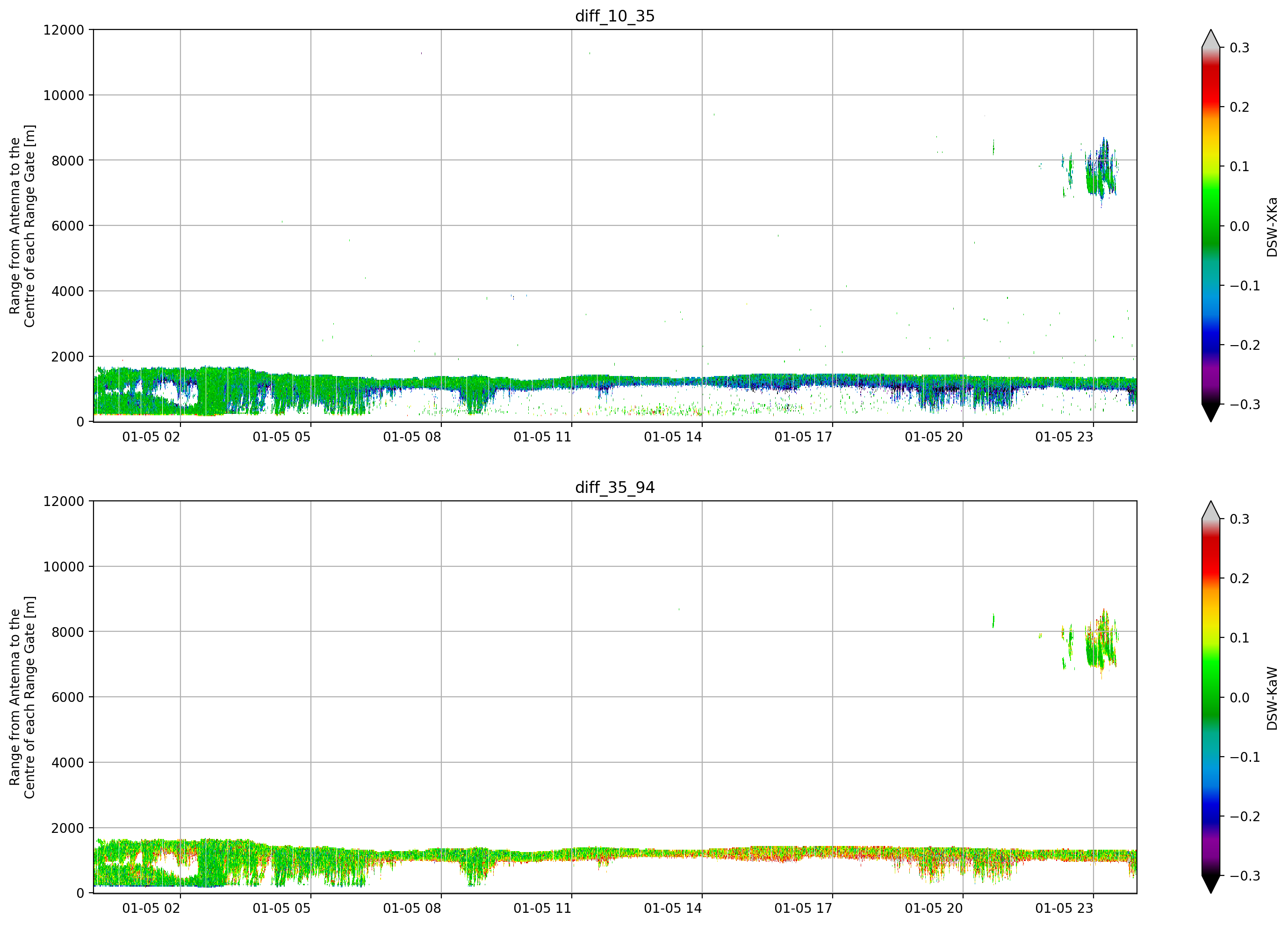Click '01-05 11' x-tick under diff_10_35

(542, 437)
